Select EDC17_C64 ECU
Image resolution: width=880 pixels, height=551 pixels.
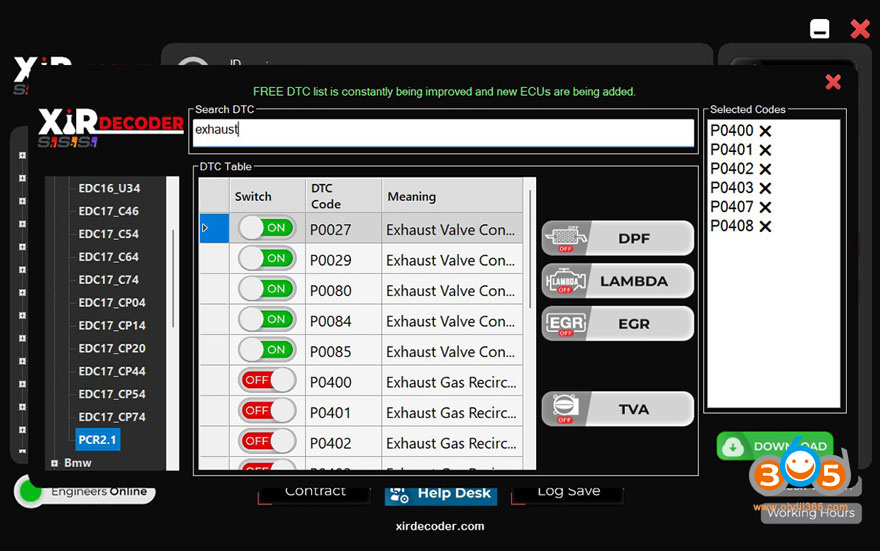108,257
